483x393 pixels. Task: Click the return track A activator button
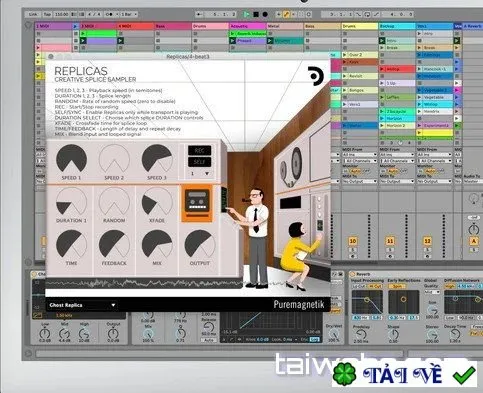coord(474,241)
